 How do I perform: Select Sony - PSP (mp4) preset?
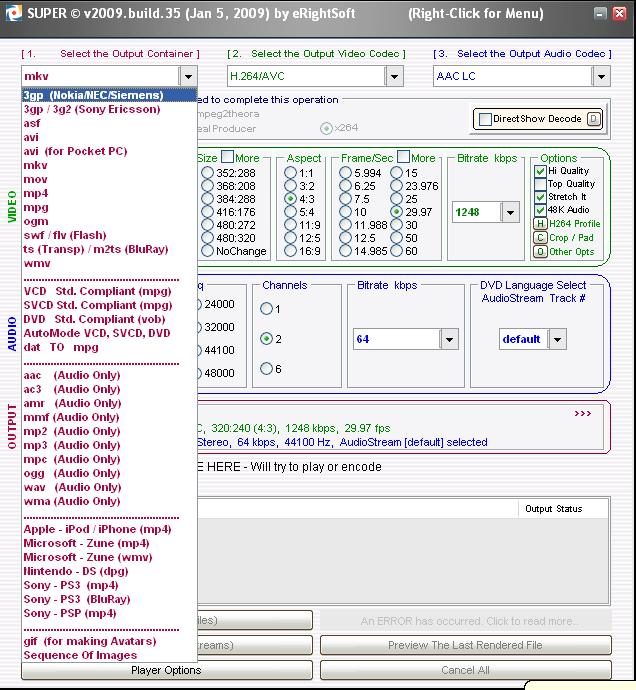[109, 613]
